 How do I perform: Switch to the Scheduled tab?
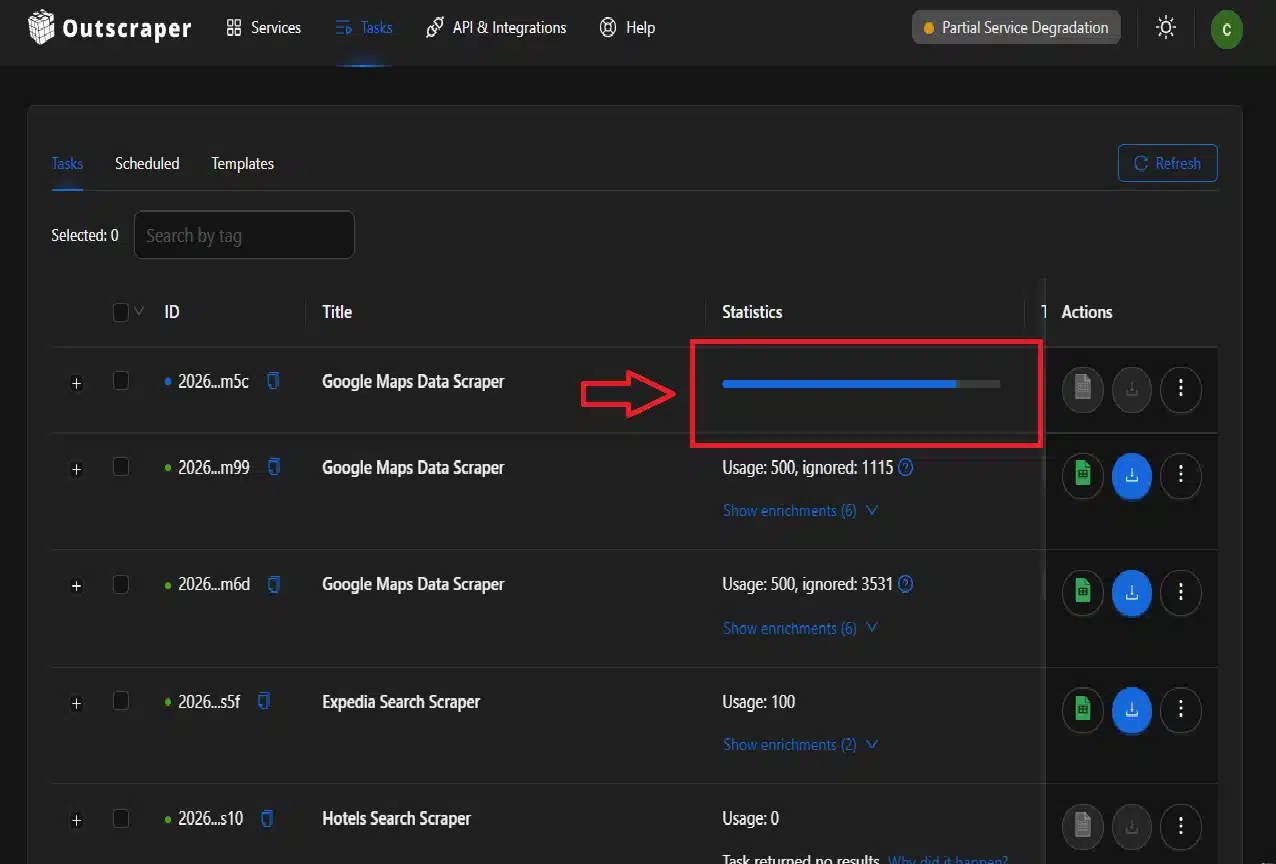pos(147,164)
